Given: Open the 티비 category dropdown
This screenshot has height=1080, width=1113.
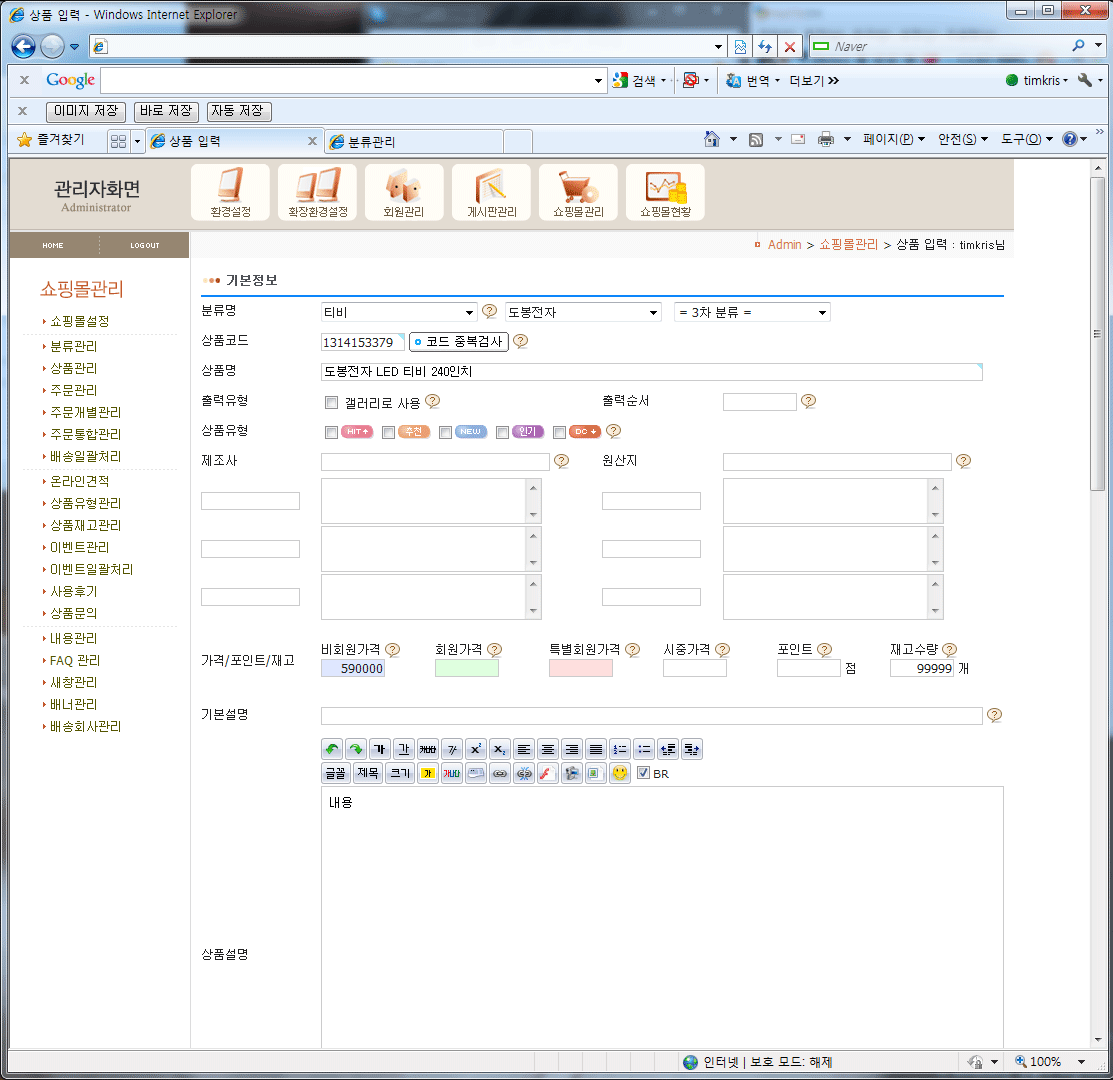Looking at the screenshot, I should [399, 312].
